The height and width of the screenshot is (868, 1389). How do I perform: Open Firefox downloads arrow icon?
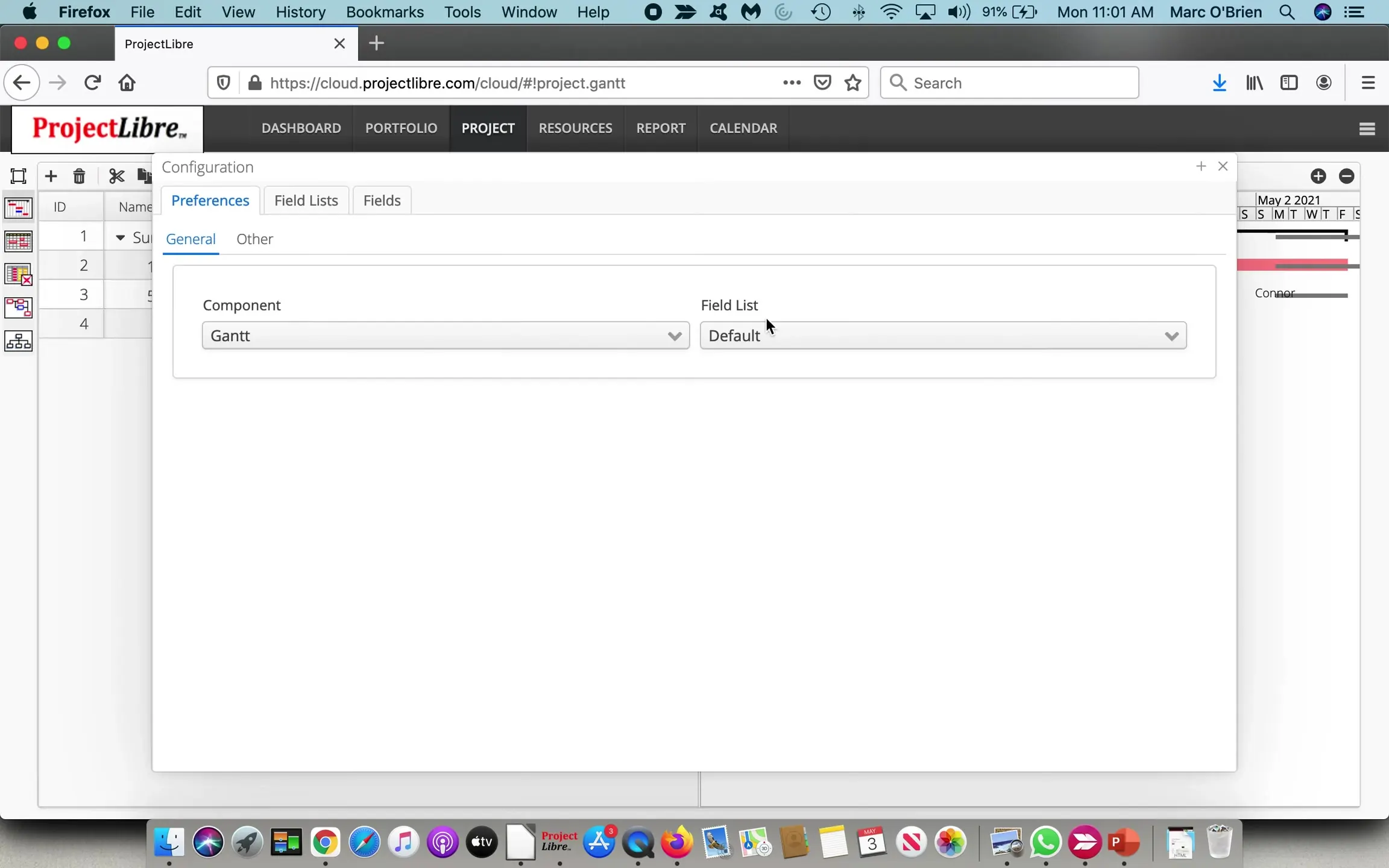tap(1219, 83)
